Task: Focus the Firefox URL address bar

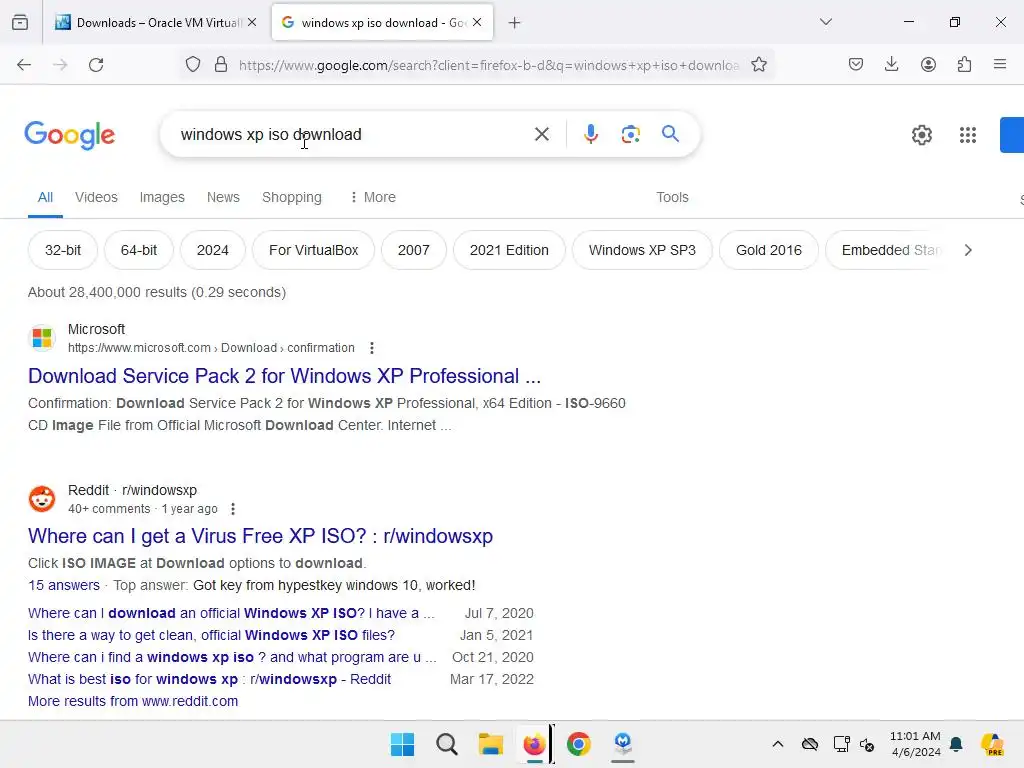Action: point(488,65)
